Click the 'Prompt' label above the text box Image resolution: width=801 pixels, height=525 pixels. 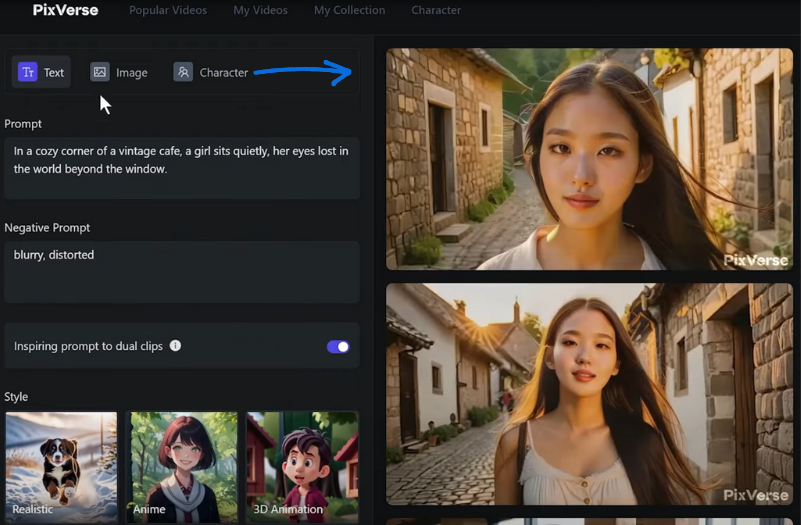coord(23,124)
